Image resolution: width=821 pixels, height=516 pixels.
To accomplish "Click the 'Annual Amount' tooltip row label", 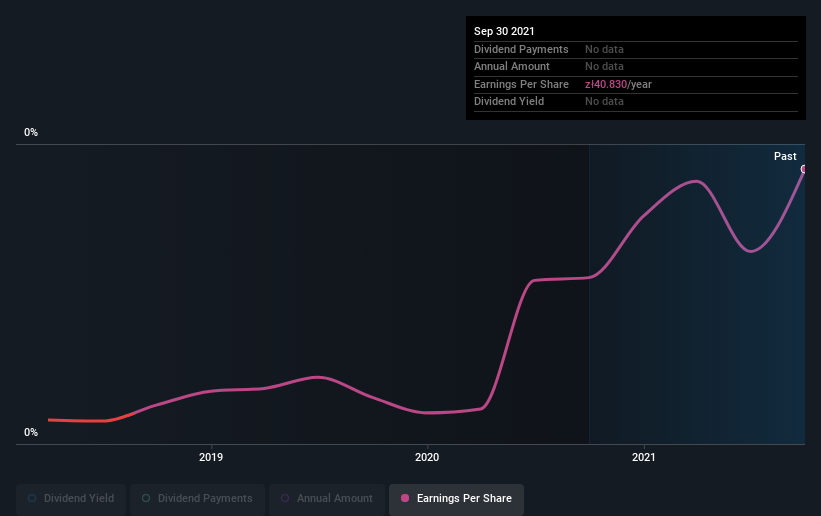I will pos(512,67).
